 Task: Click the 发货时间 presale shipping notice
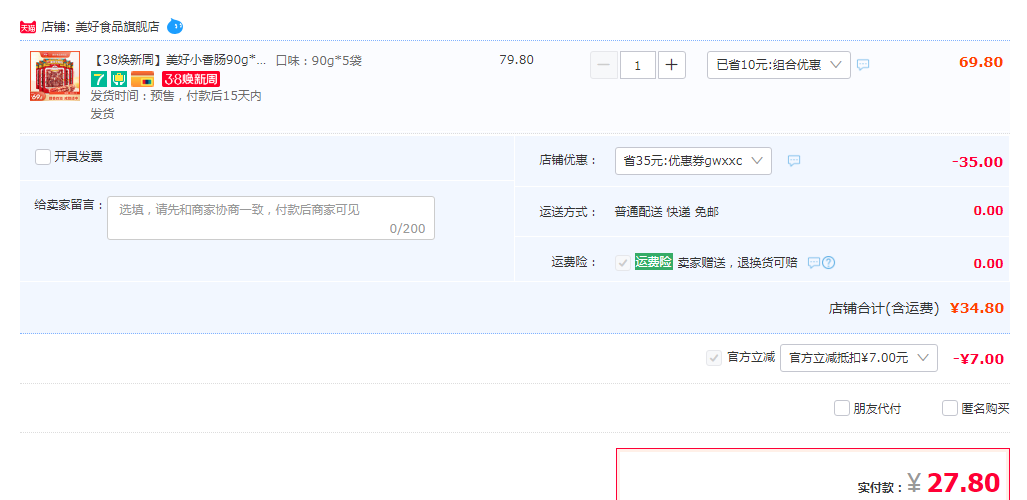(x=176, y=105)
